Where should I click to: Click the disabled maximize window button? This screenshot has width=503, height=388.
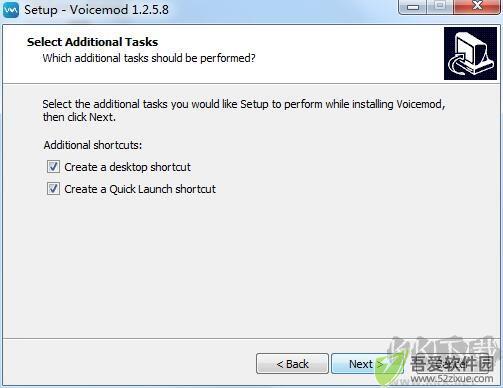(440, 7)
